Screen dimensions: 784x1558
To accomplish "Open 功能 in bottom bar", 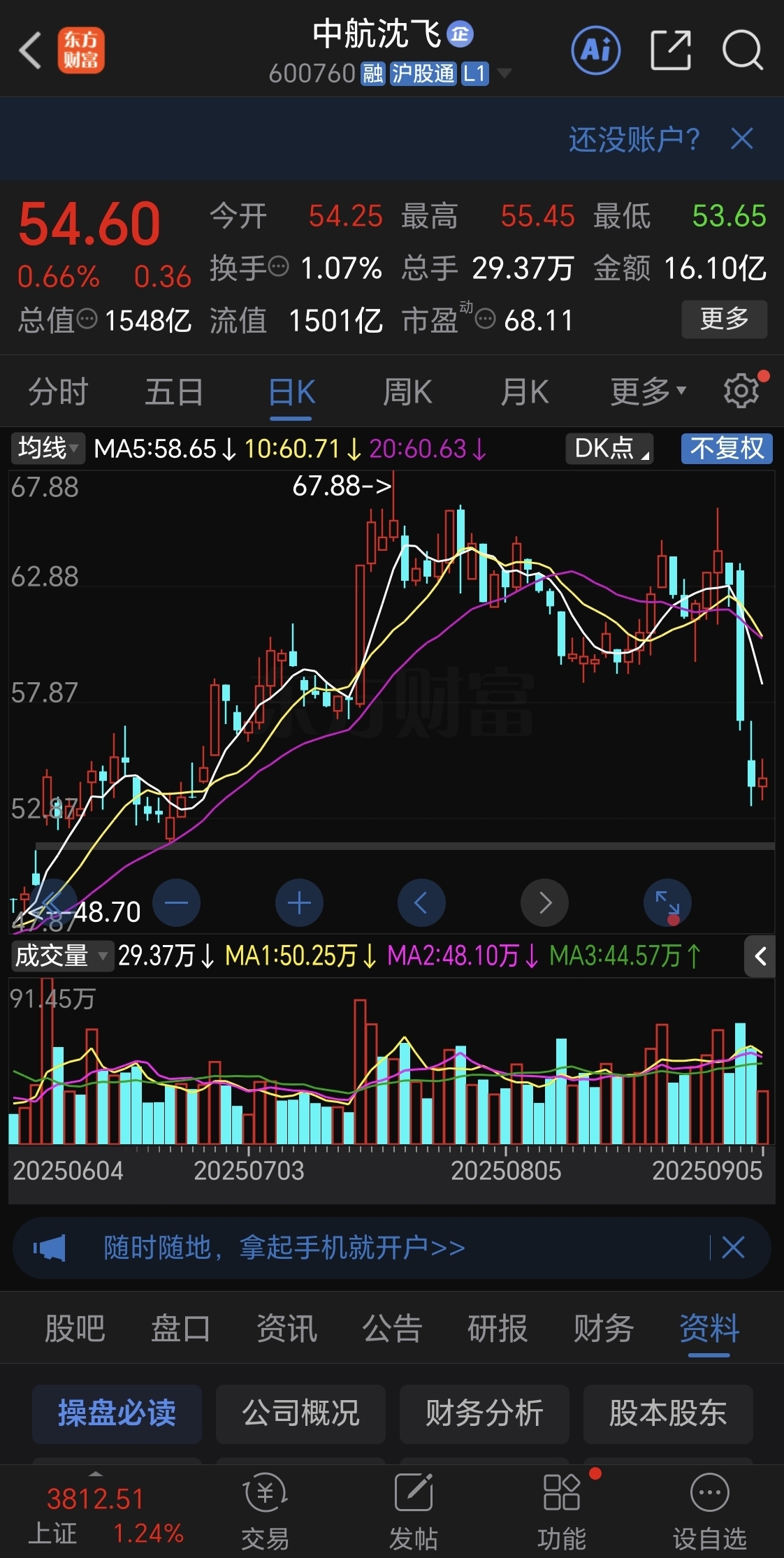I will tap(562, 1511).
